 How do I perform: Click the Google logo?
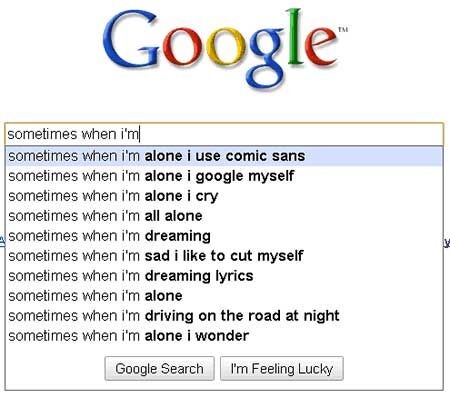click(225, 49)
